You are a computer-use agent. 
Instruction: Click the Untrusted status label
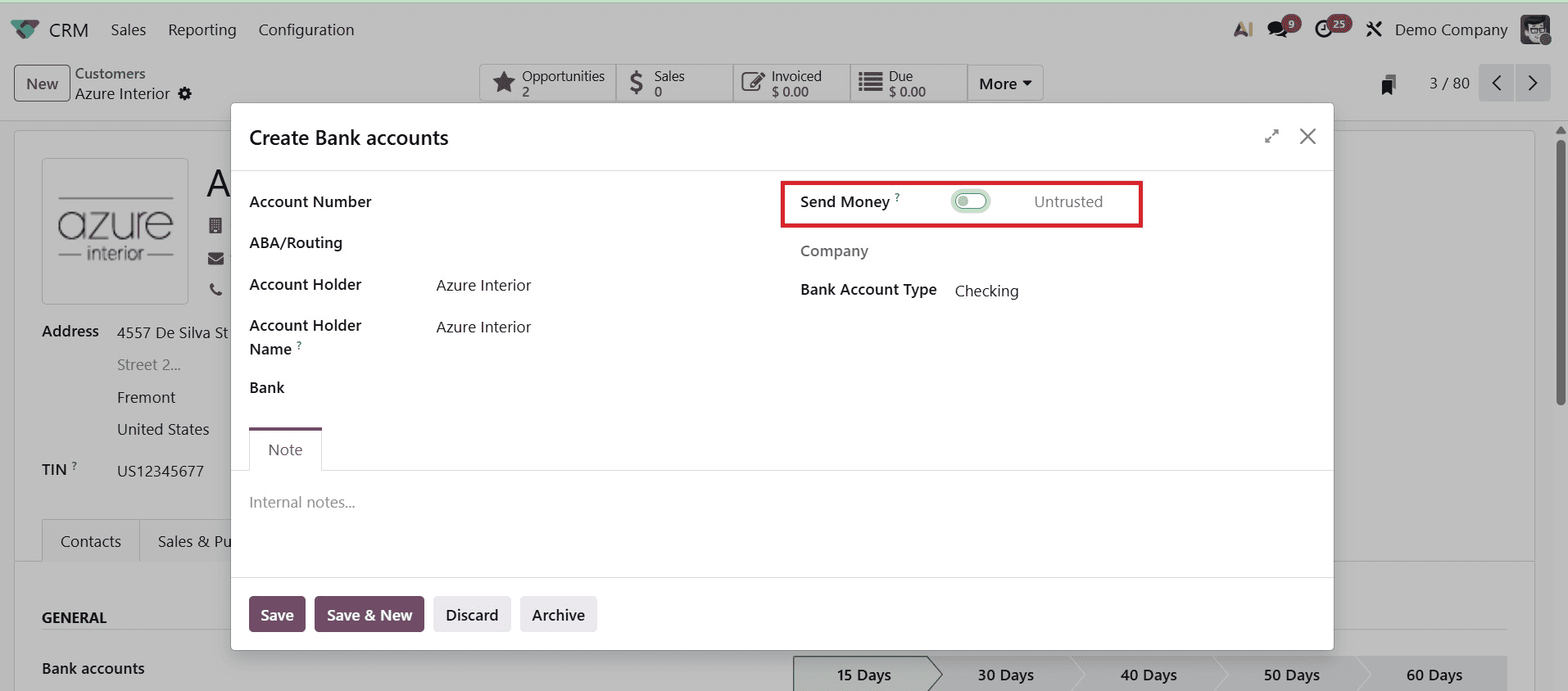click(x=1068, y=201)
